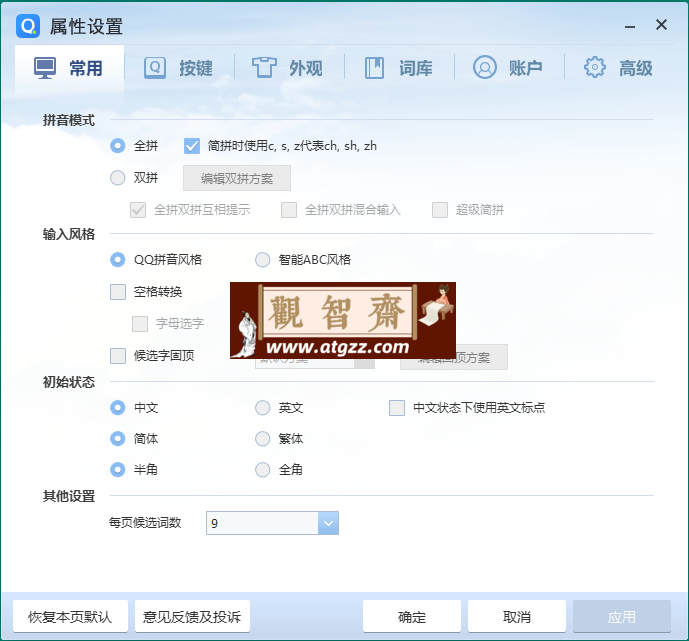
Task: Open 意见反馈及投诉
Action: 192,617
